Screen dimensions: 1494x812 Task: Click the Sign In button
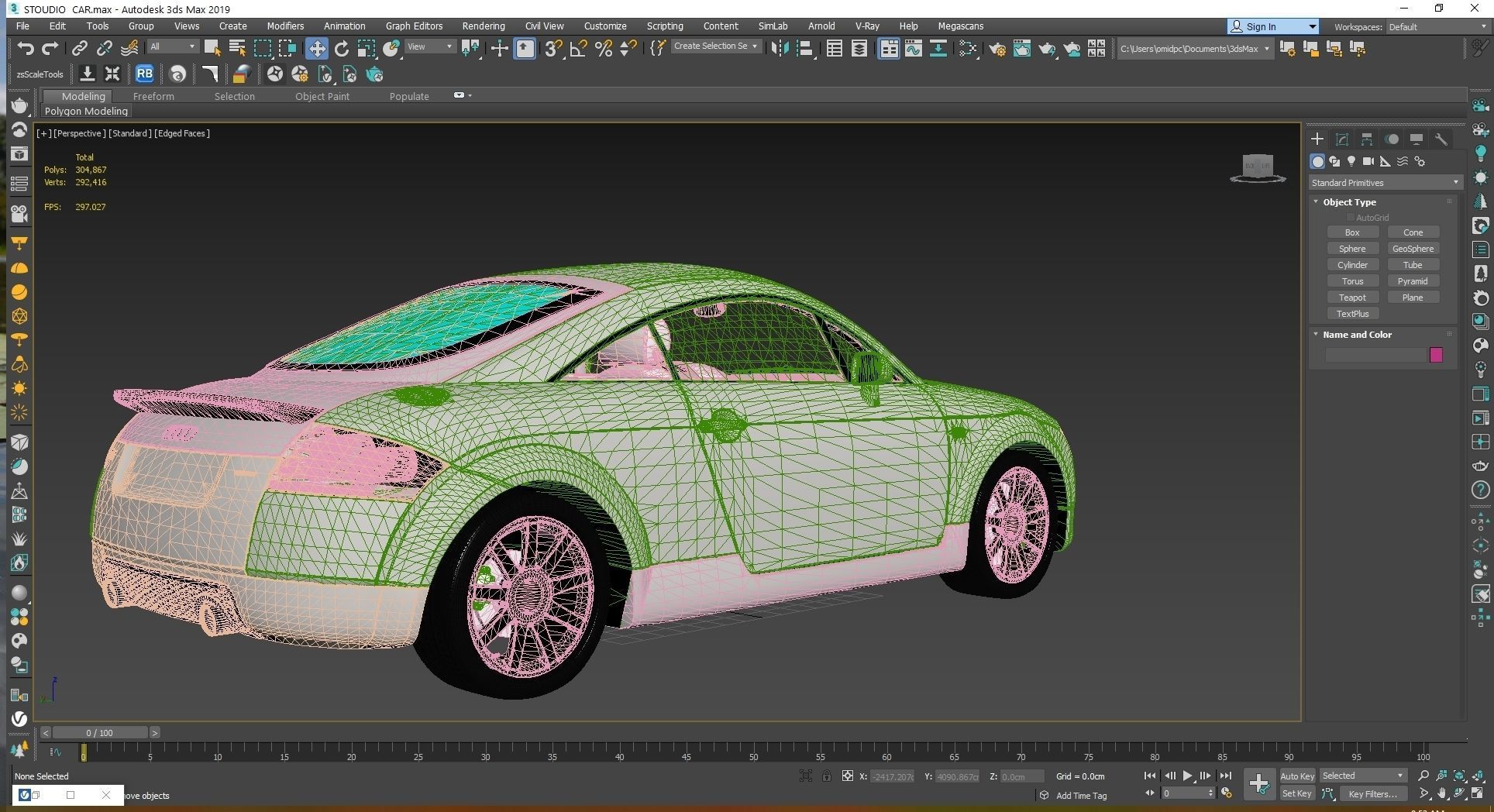pyautogui.click(x=1272, y=26)
